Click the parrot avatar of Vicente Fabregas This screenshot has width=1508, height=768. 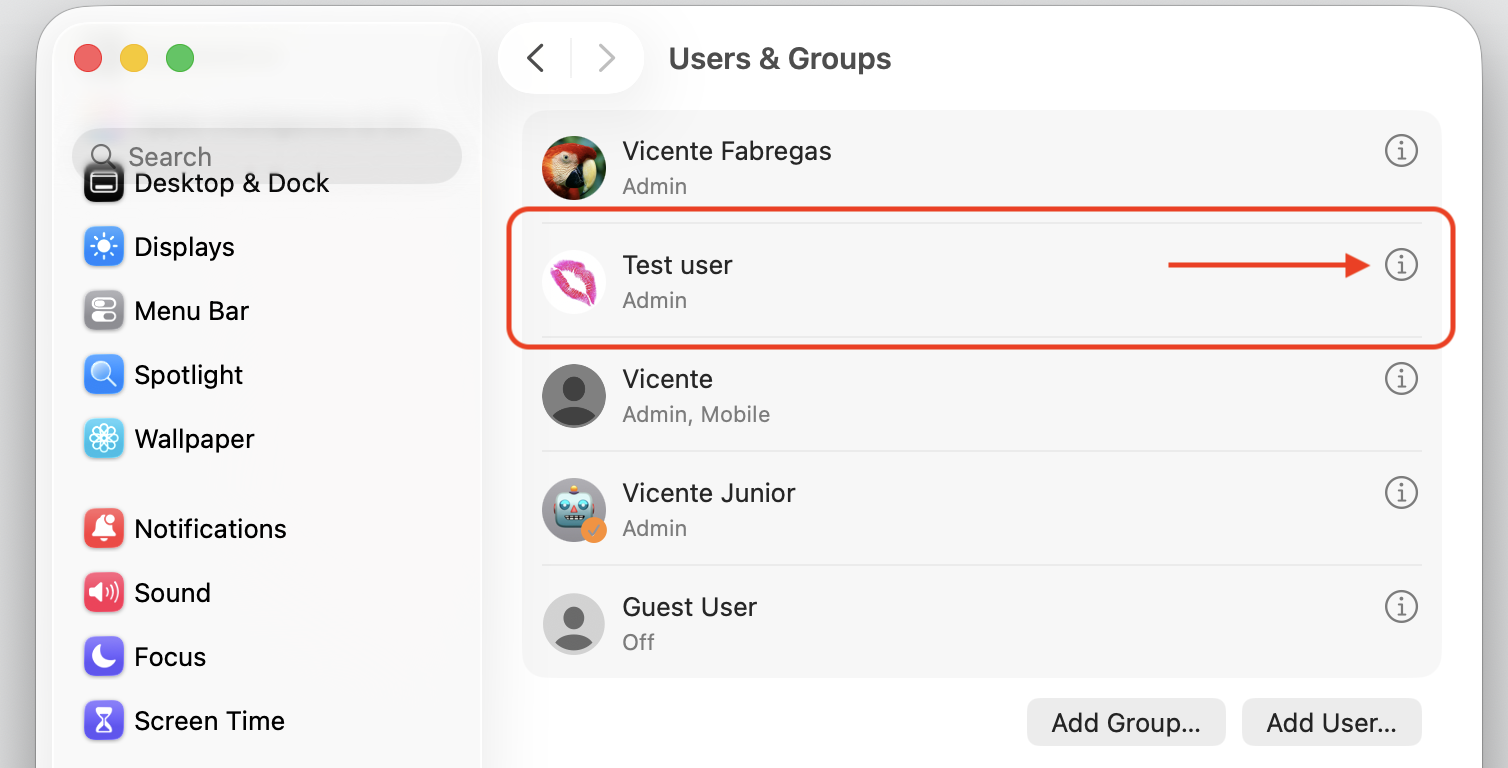tap(574, 168)
